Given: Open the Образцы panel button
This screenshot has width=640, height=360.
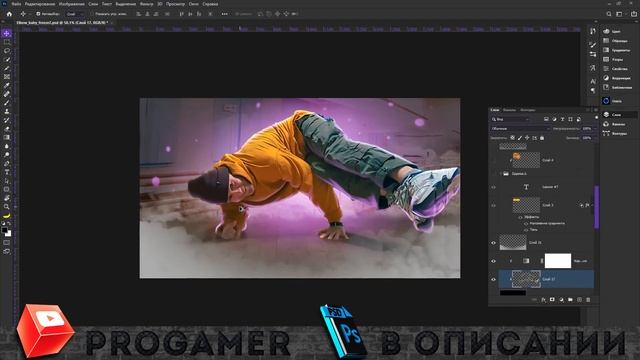Looking at the screenshot, I should (616, 41).
